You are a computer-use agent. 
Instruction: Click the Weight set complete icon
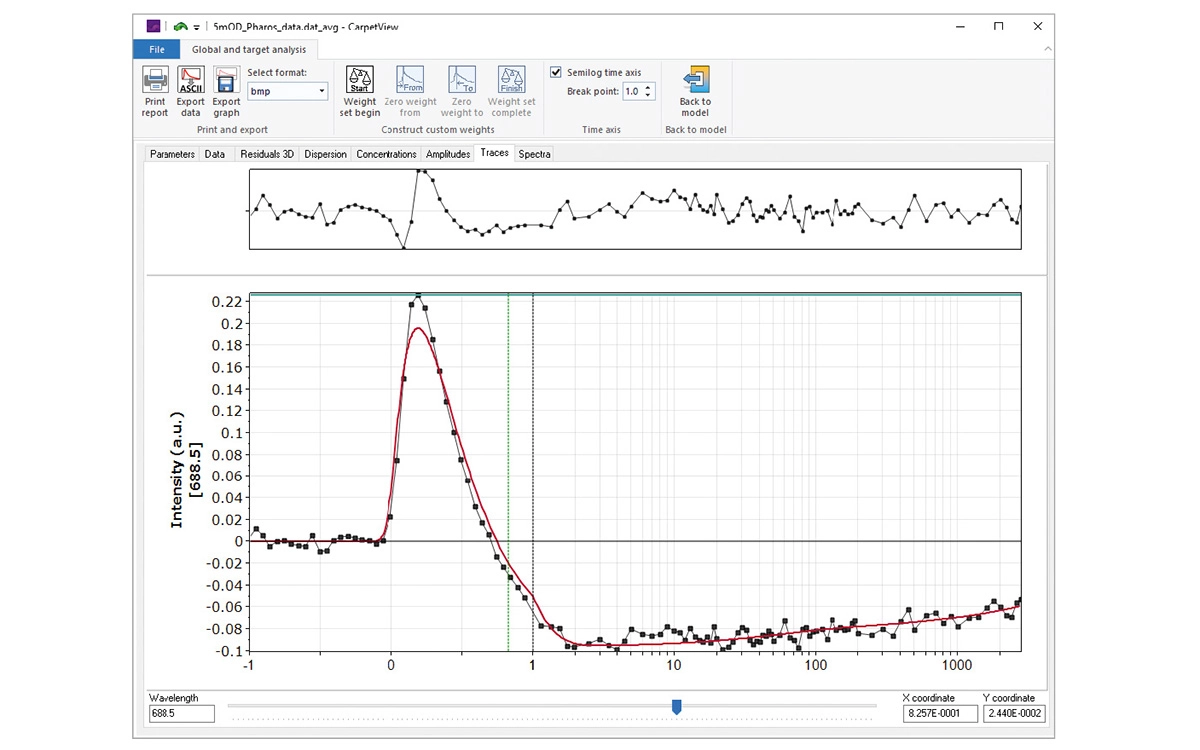(511, 81)
